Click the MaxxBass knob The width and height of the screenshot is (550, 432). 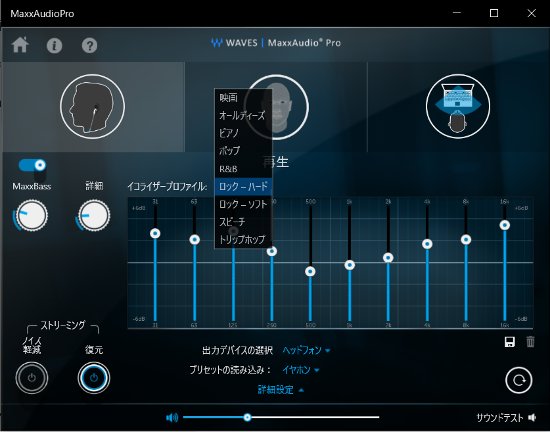pyautogui.click(x=32, y=216)
